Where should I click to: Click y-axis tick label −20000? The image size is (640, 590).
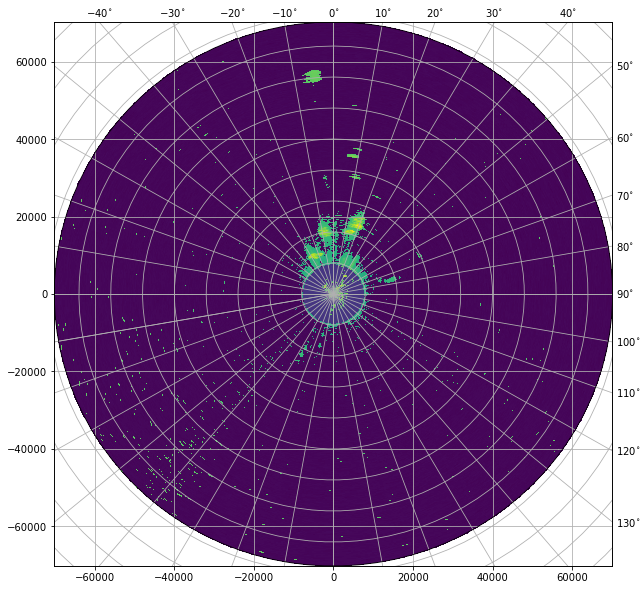coord(27,372)
